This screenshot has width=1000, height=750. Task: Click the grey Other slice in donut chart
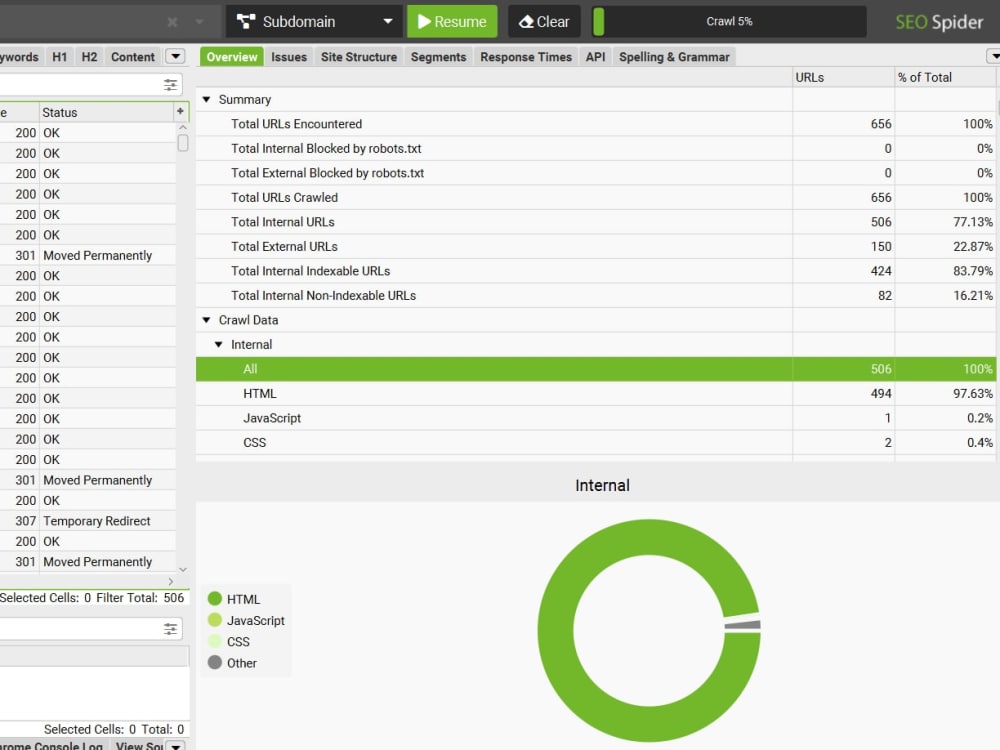point(742,626)
